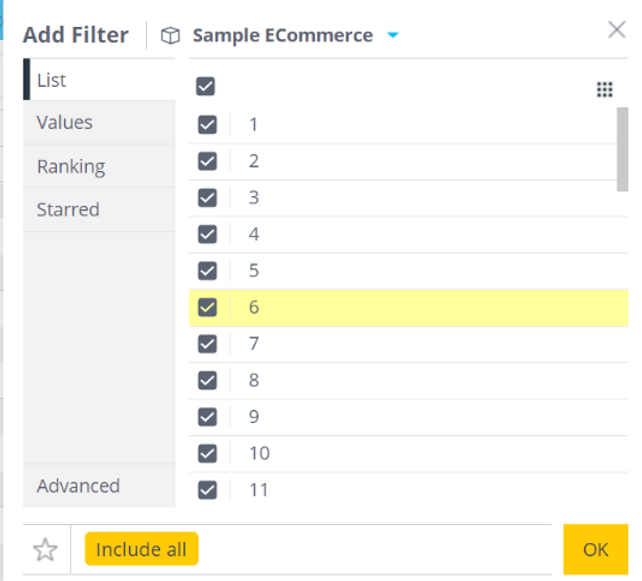Uncheck the checkbox for value 3
Viewport: 642px width, 581px height.
tap(207, 198)
